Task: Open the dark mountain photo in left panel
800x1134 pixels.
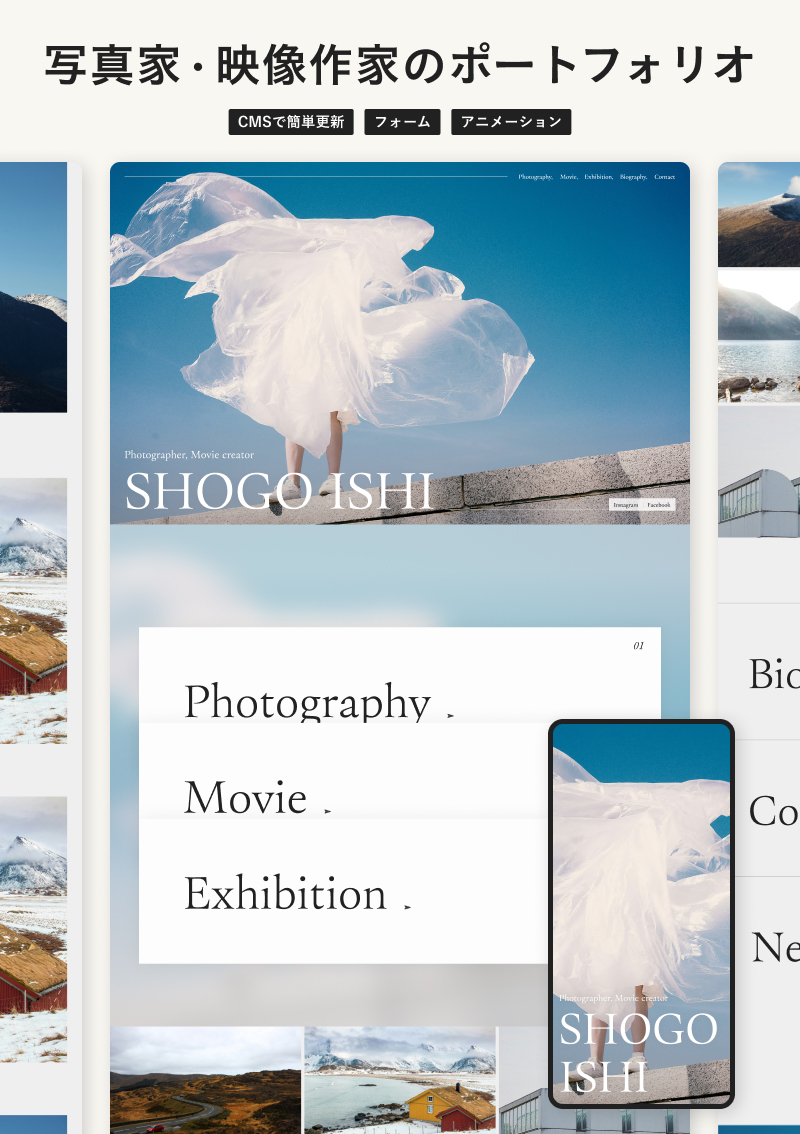Action: click(33, 287)
